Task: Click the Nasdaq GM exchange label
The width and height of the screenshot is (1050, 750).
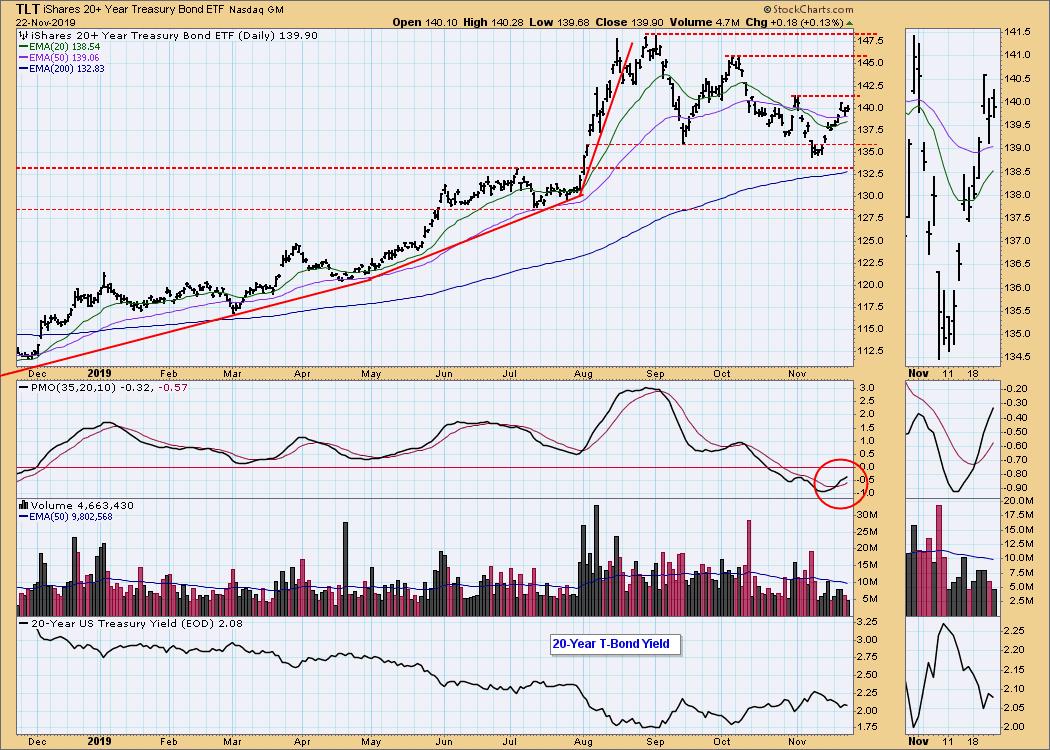Action: click(x=256, y=10)
